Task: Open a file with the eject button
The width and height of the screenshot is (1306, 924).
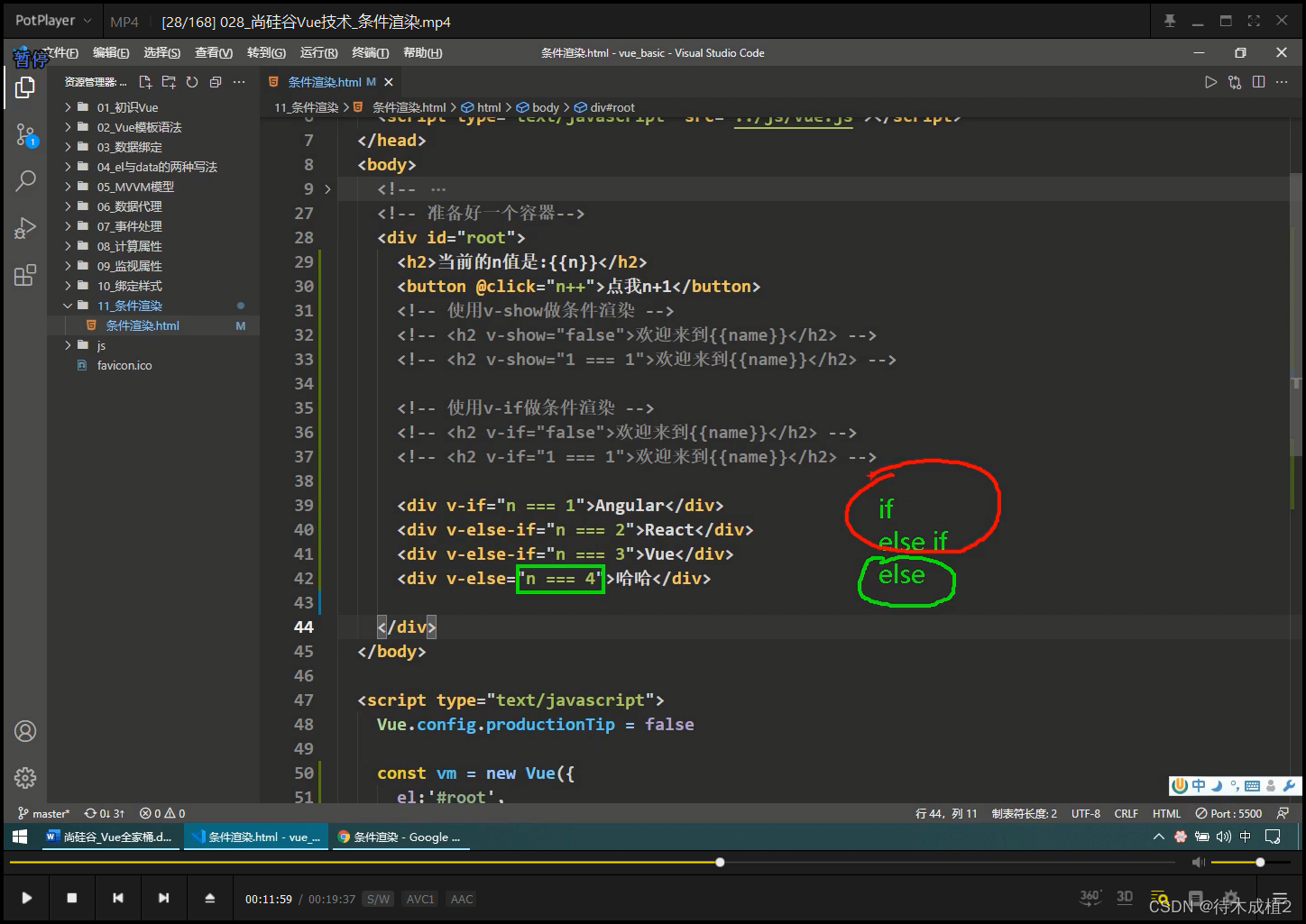Action: [210, 898]
